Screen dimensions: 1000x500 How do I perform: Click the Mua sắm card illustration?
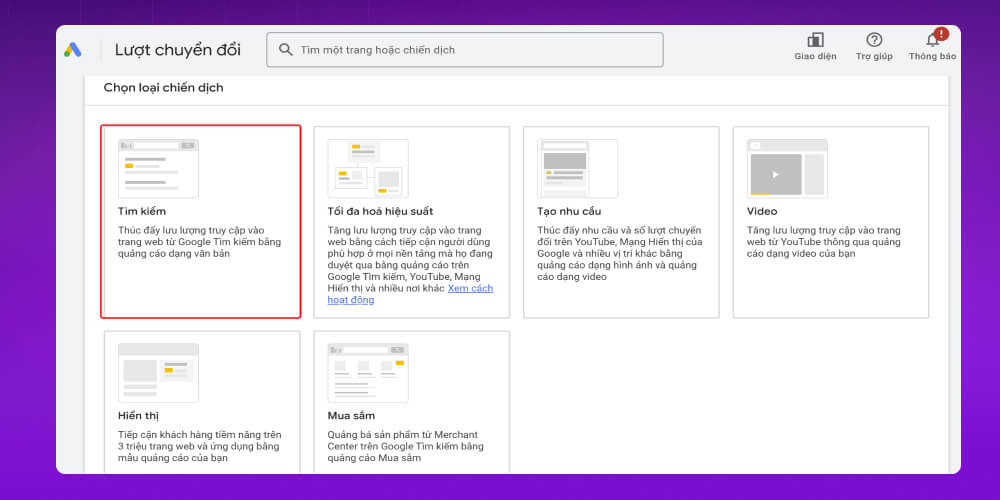click(368, 372)
